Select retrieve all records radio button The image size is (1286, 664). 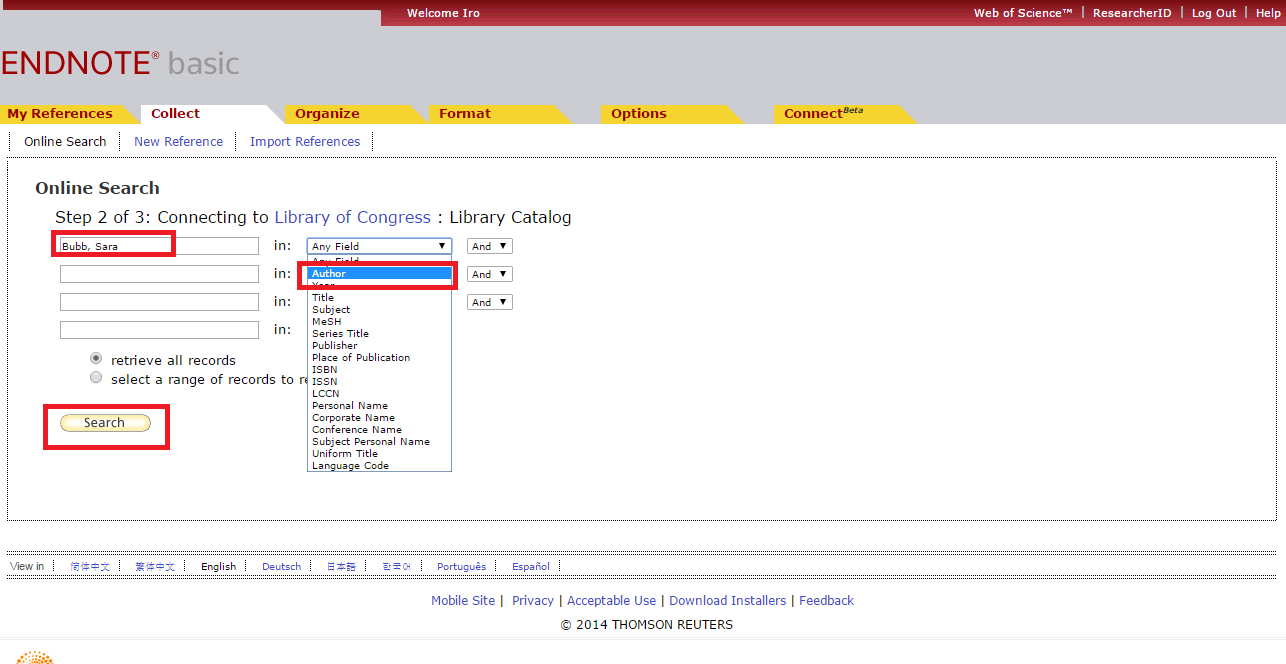(96, 358)
